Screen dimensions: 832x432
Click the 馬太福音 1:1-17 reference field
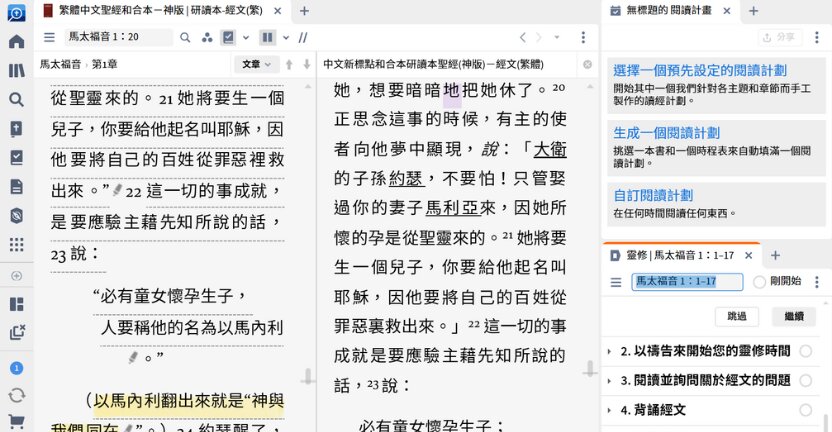[687, 281]
